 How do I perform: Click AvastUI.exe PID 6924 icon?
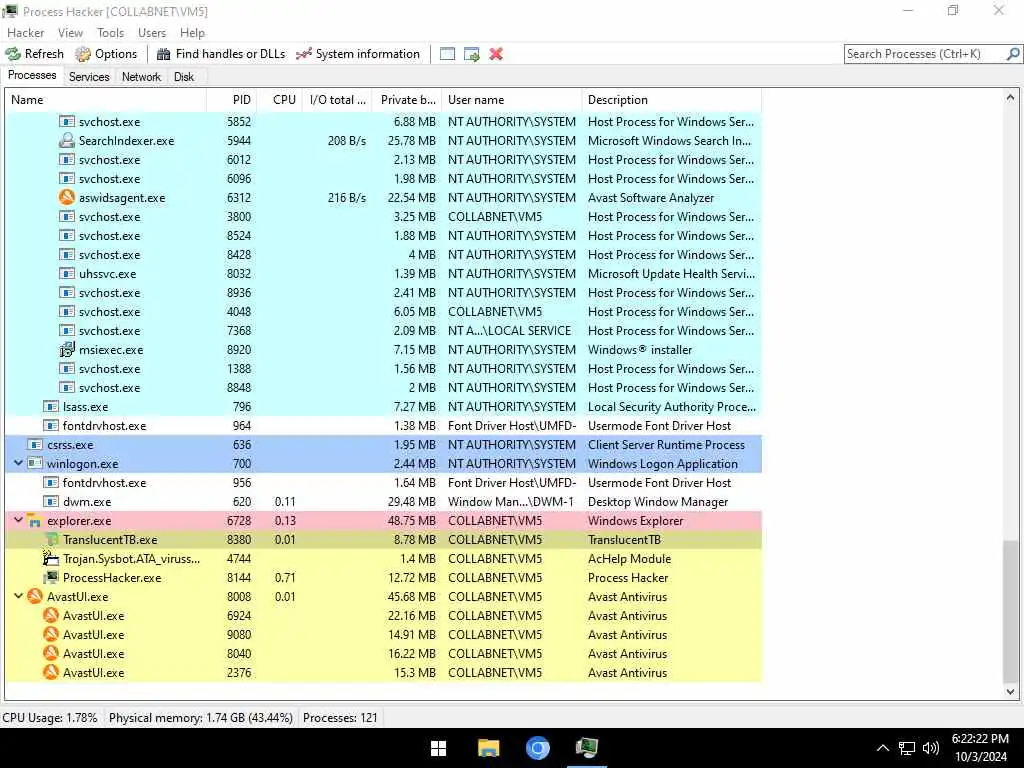click(x=51, y=615)
